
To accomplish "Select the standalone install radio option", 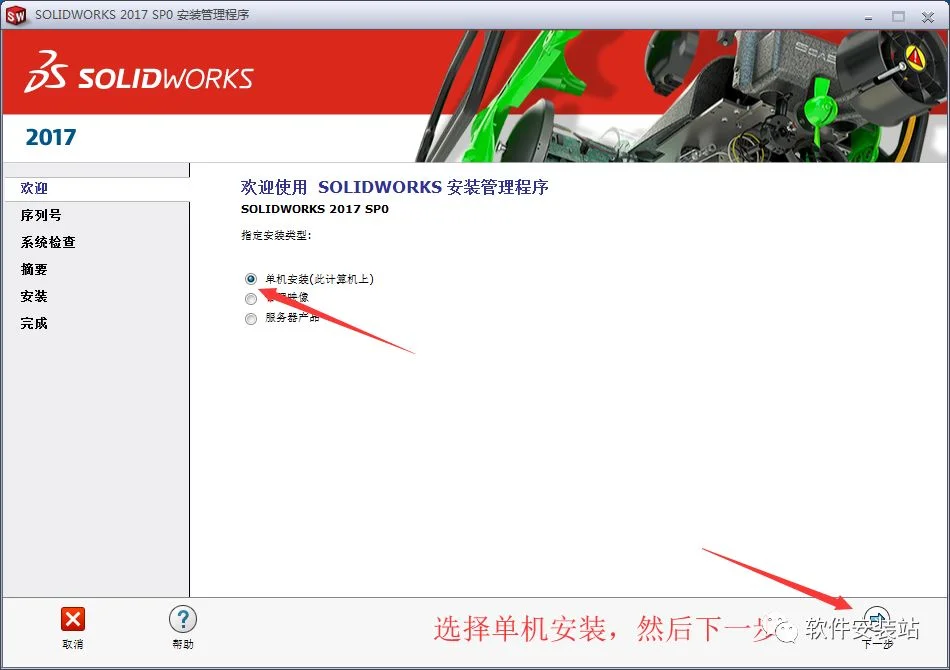I will (251, 279).
